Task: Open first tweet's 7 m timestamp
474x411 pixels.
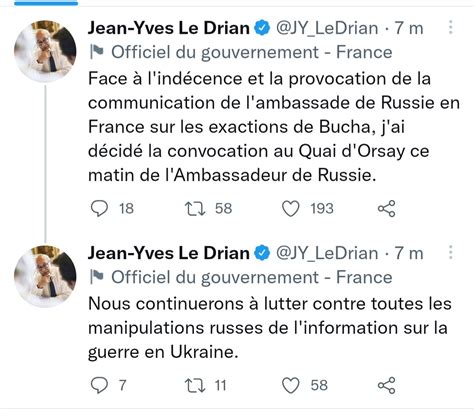Action: (409, 28)
